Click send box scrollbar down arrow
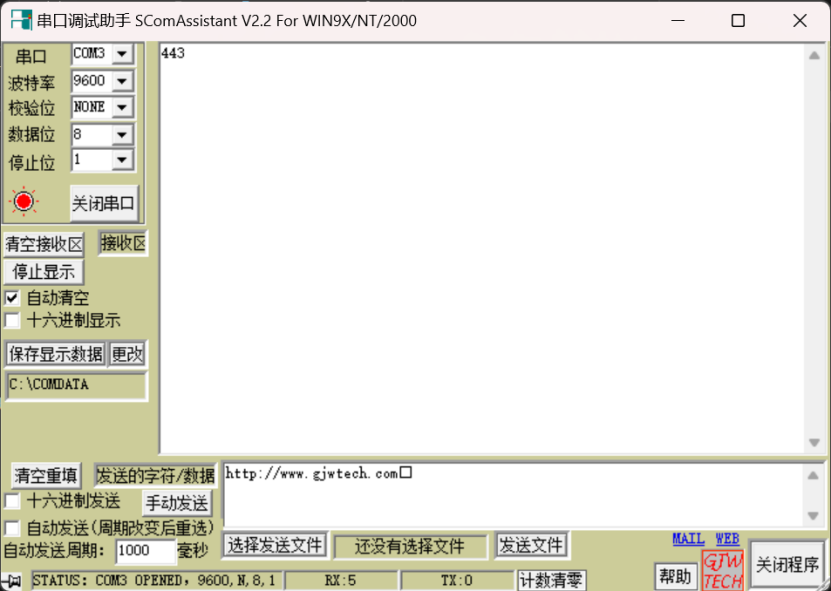 coord(813,516)
